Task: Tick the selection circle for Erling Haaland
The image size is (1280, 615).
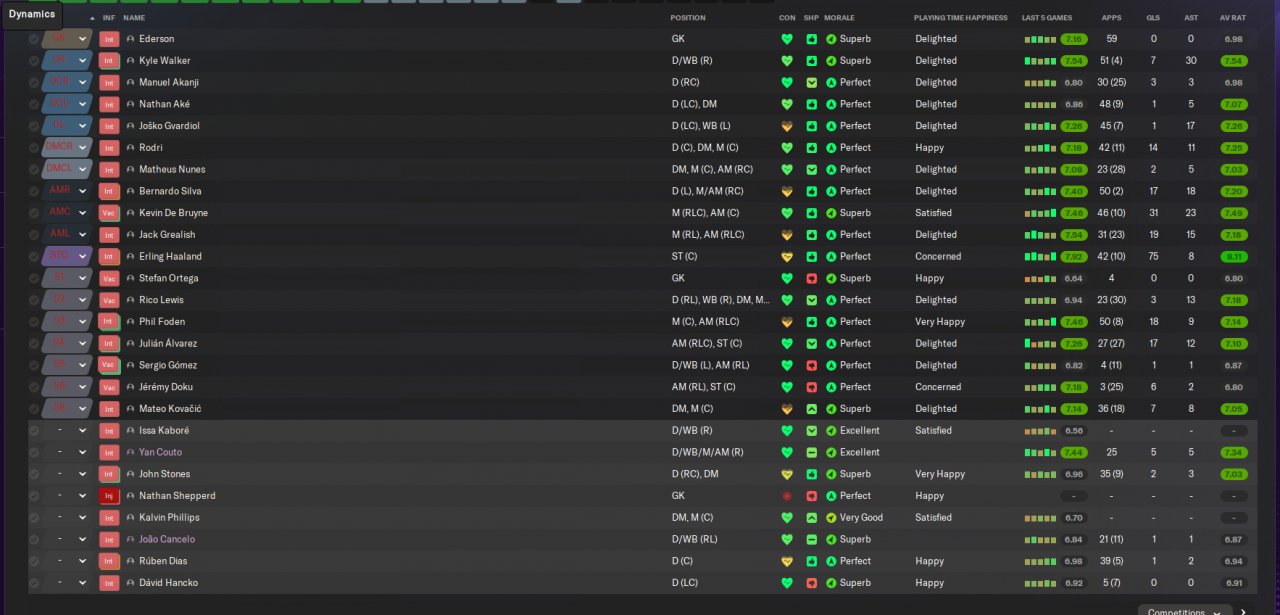Action: pyautogui.click(x=34, y=256)
